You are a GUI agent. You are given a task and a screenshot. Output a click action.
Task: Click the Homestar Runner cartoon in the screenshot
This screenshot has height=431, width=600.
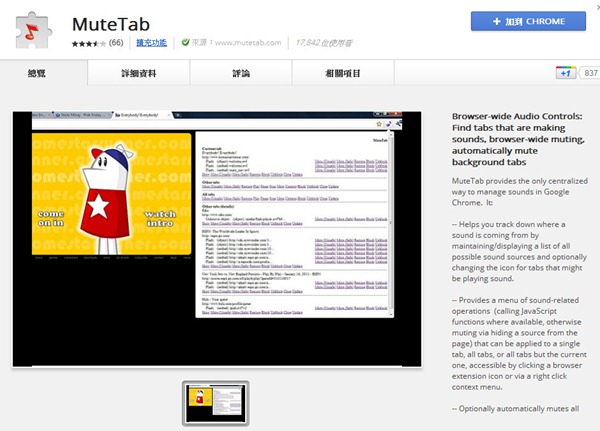[105, 199]
